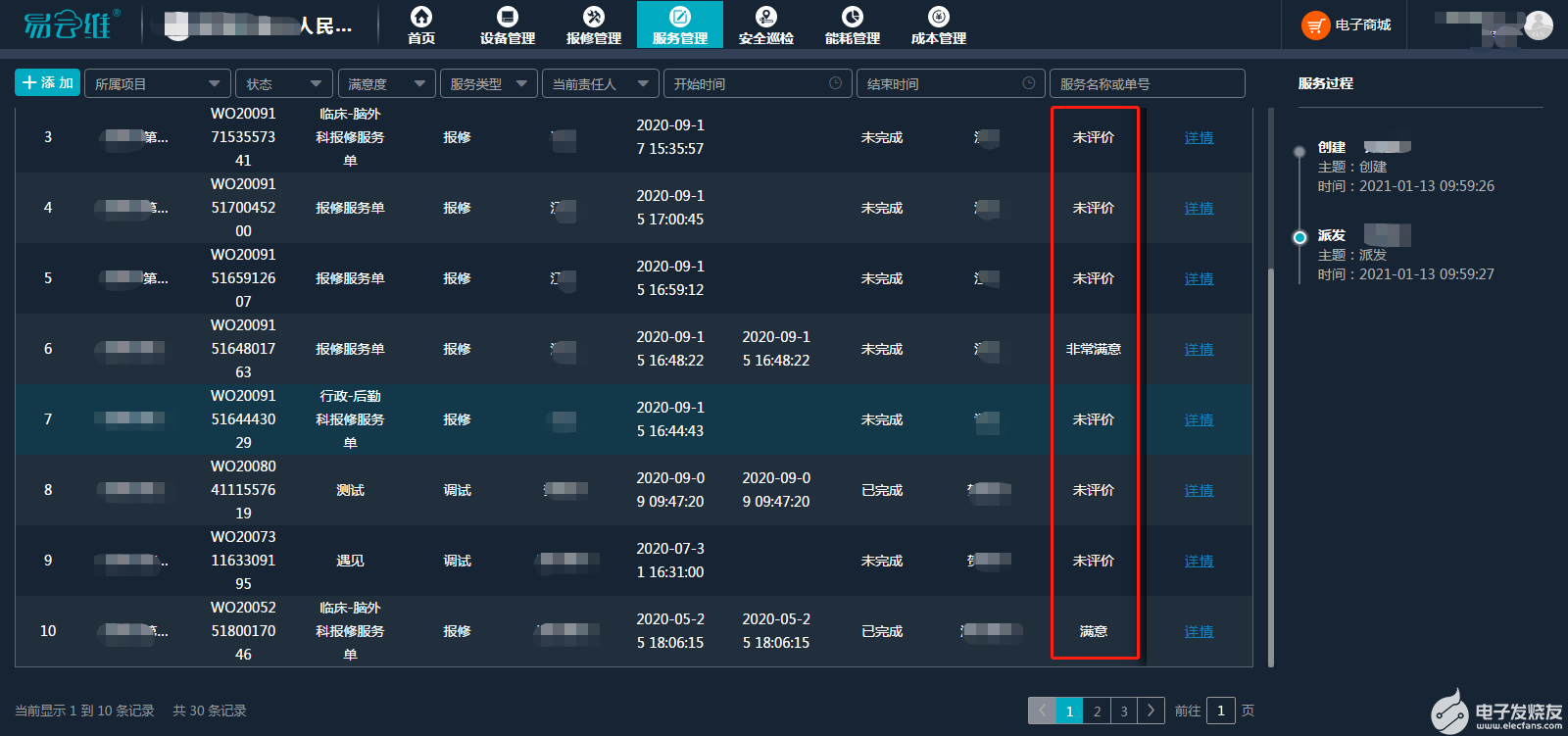The image size is (1568, 736).
Task: Click the 创建 timeline marker
Action: pos(1299,152)
